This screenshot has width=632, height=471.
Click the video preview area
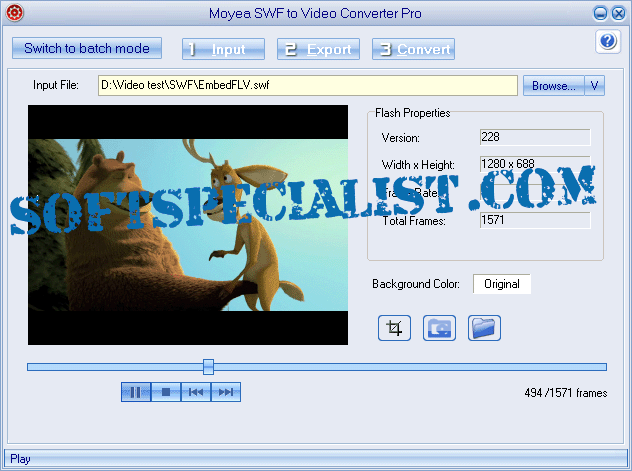(188, 226)
